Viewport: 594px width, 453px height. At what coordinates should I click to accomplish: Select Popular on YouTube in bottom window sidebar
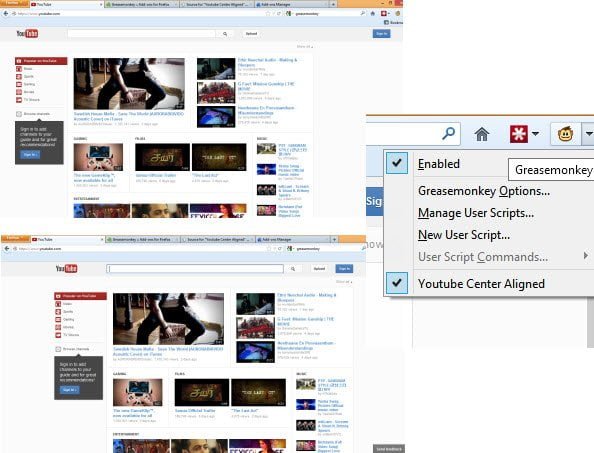[80, 296]
